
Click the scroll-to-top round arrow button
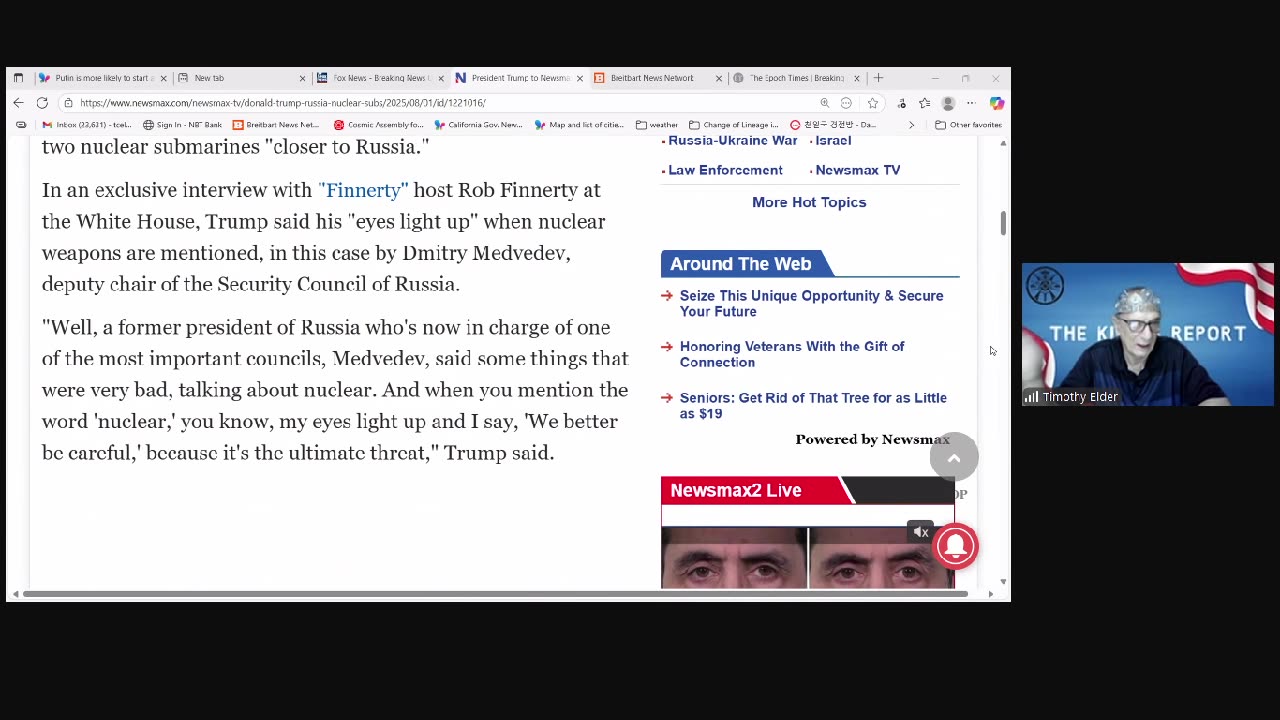[x=954, y=458]
